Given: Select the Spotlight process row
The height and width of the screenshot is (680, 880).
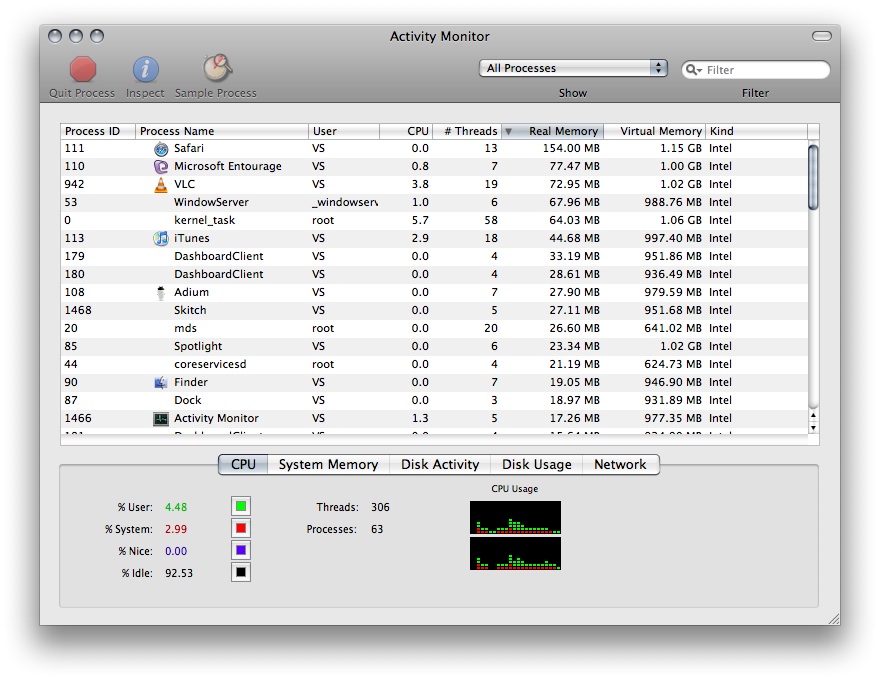Looking at the screenshot, I should [434, 346].
